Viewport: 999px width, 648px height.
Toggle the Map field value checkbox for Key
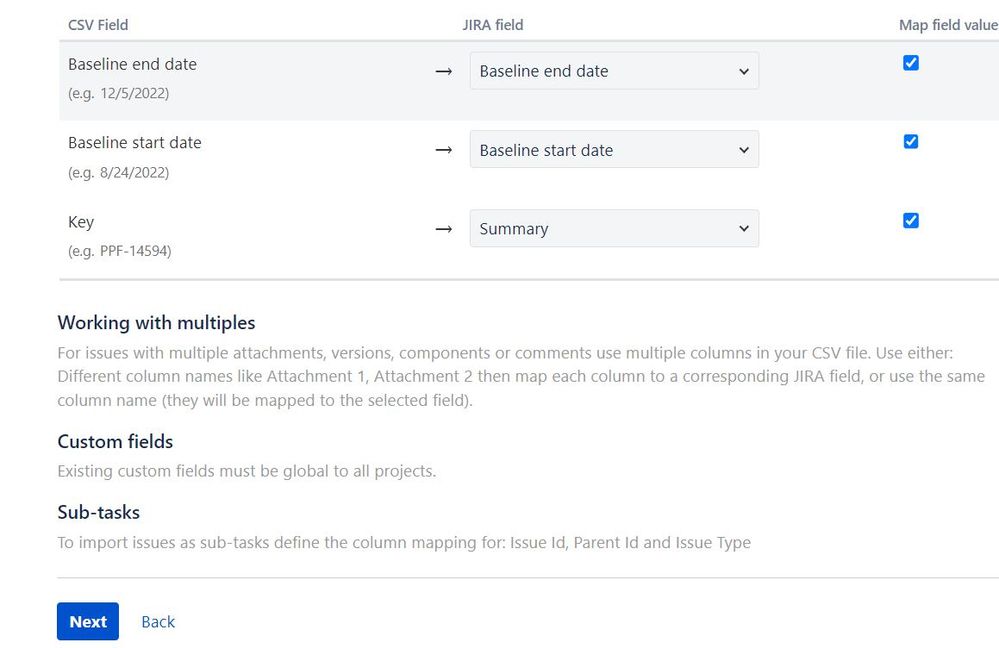click(910, 220)
